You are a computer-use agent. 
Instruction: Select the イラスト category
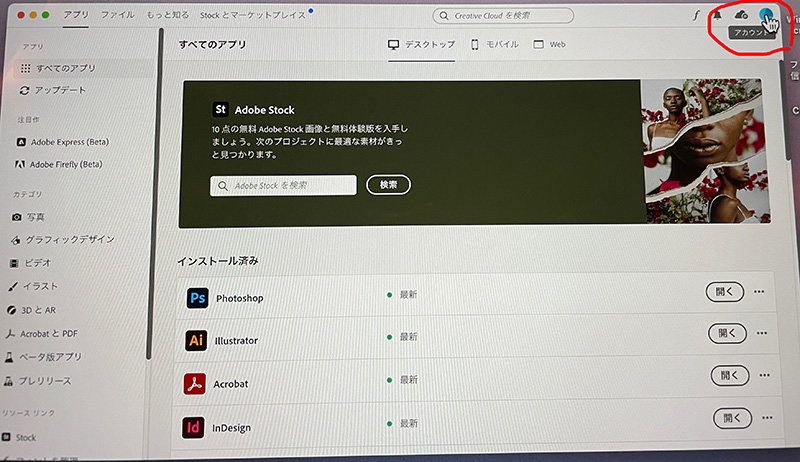point(33,287)
